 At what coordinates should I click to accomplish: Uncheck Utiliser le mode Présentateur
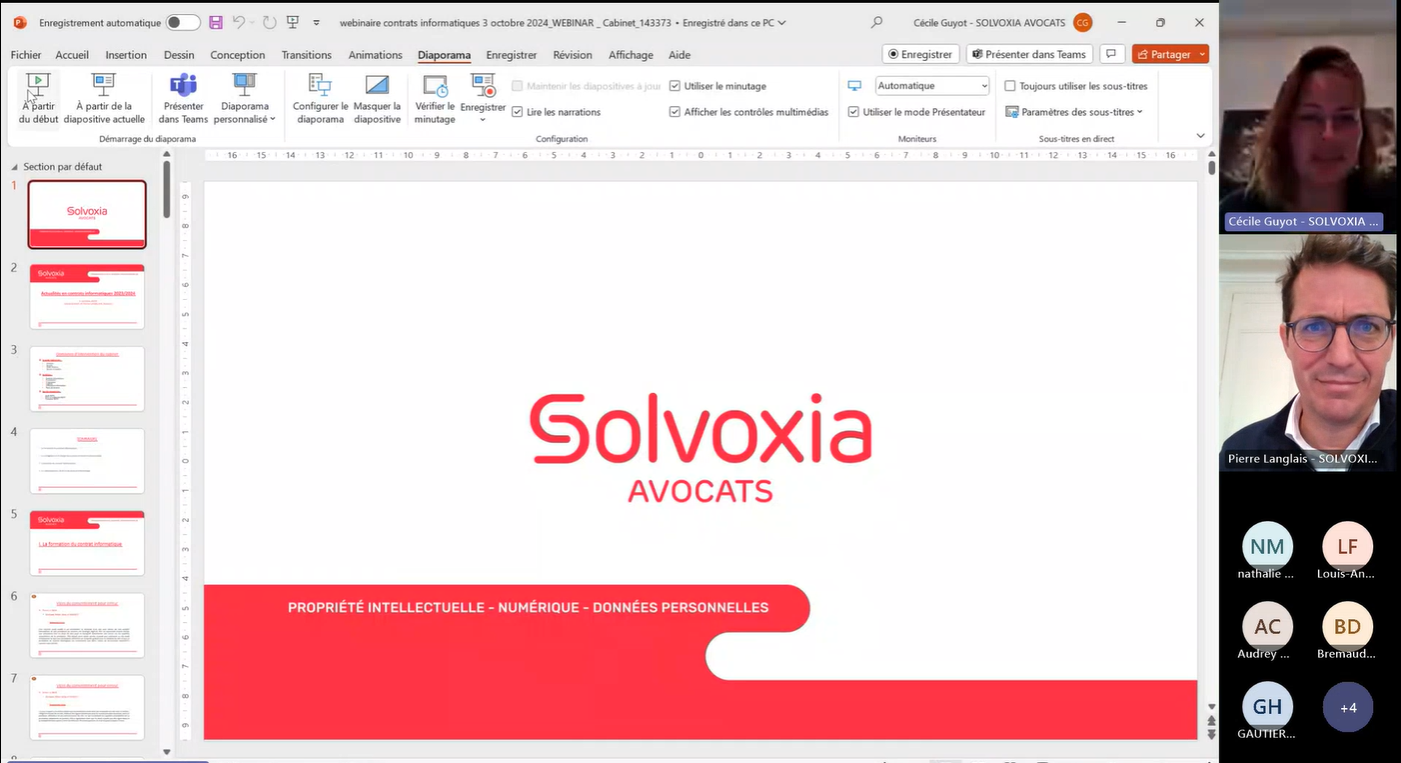pyautogui.click(x=853, y=112)
